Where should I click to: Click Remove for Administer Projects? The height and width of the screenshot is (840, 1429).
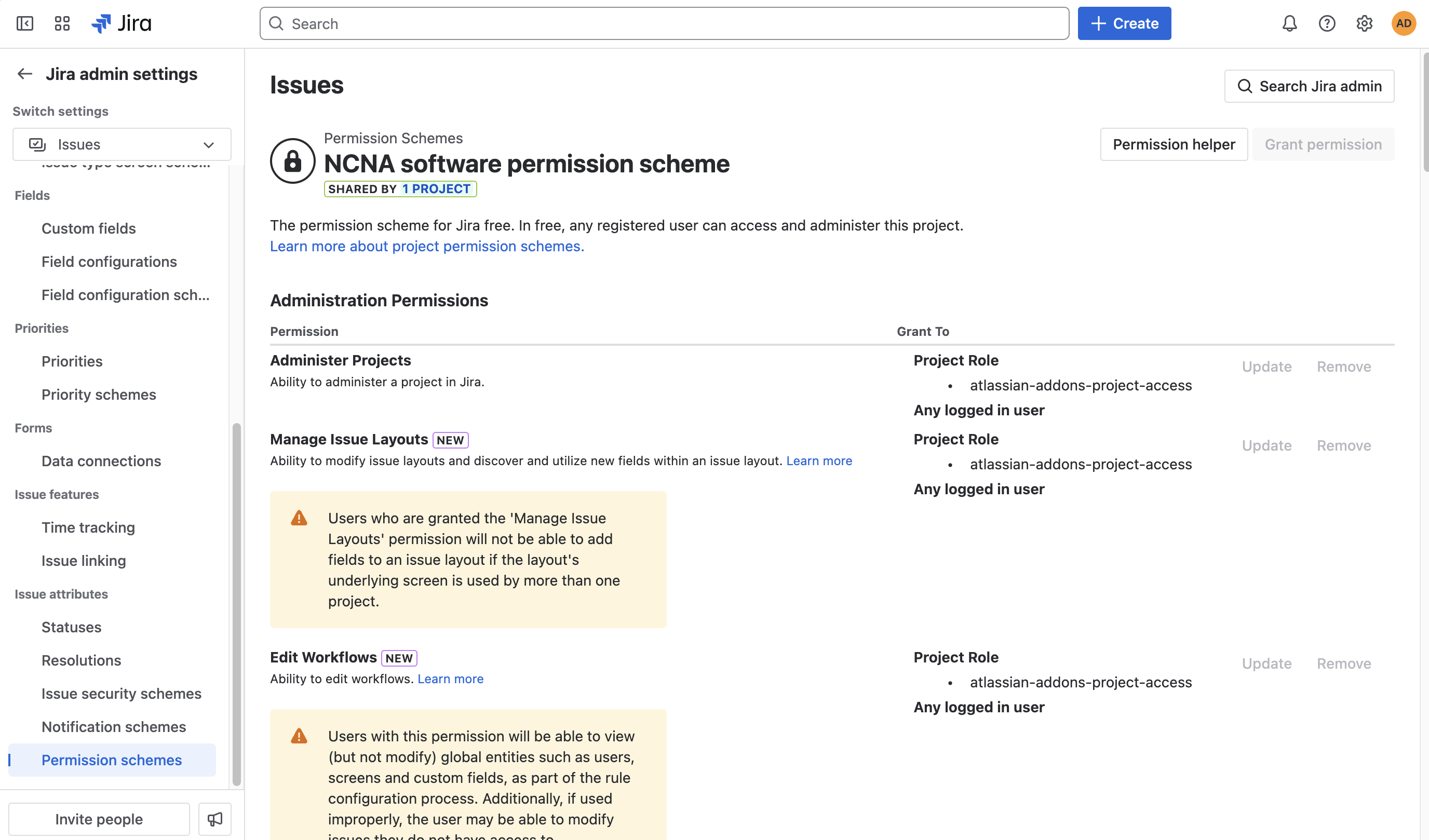click(x=1344, y=367)
